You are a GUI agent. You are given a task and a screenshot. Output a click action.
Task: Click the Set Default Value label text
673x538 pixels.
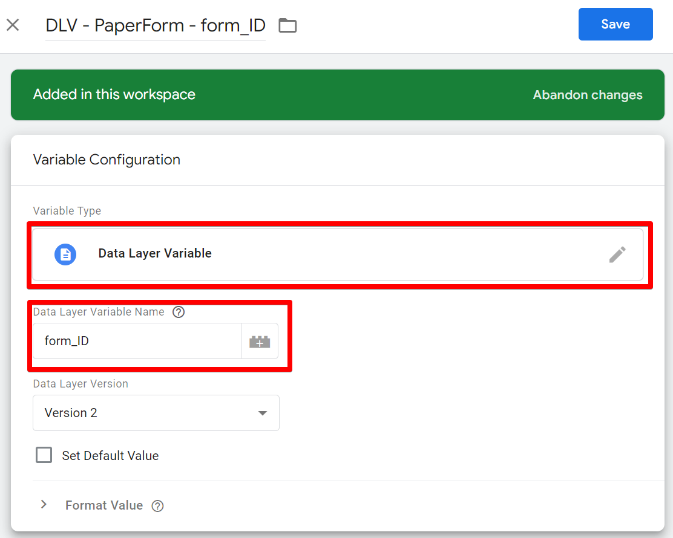coord(110,456)
